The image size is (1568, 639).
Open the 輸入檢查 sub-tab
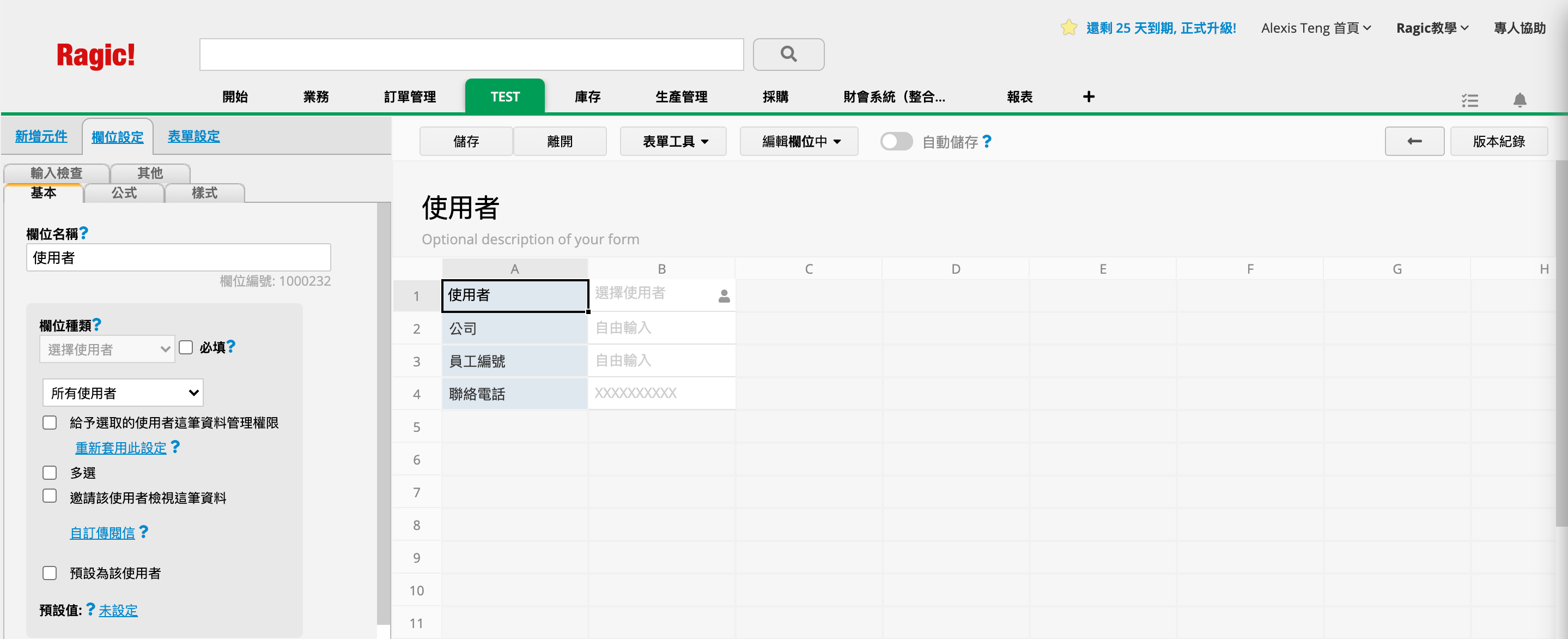[x=57, y=173]
